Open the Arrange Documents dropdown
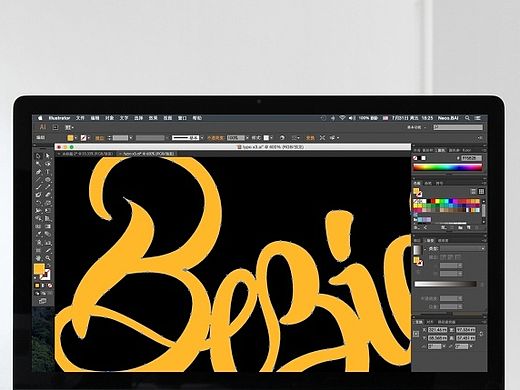Viewport: 520px width, 390px height. (x=69, y=127)
